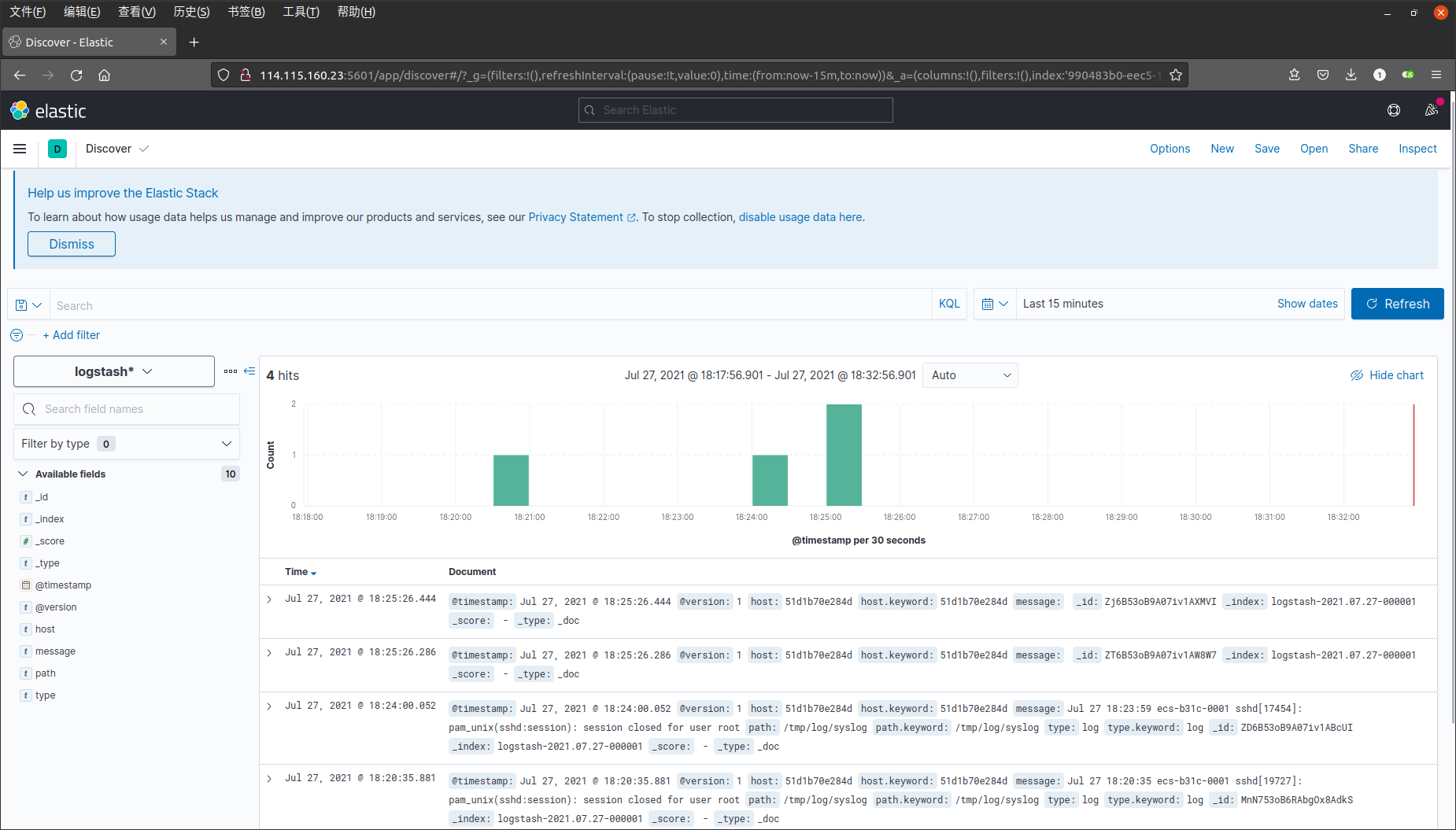Click Save in top navigation
1456x830 pixels.
click(1267, 149)
